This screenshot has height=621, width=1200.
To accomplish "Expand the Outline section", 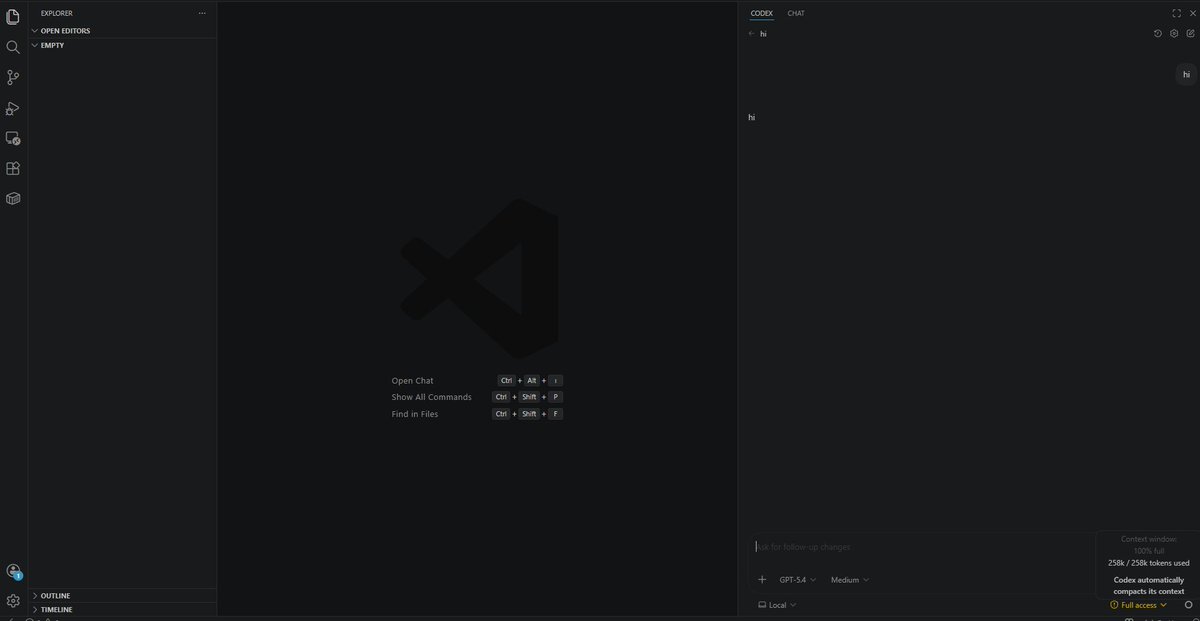I will pyautogui.click(x=122, y=595).
